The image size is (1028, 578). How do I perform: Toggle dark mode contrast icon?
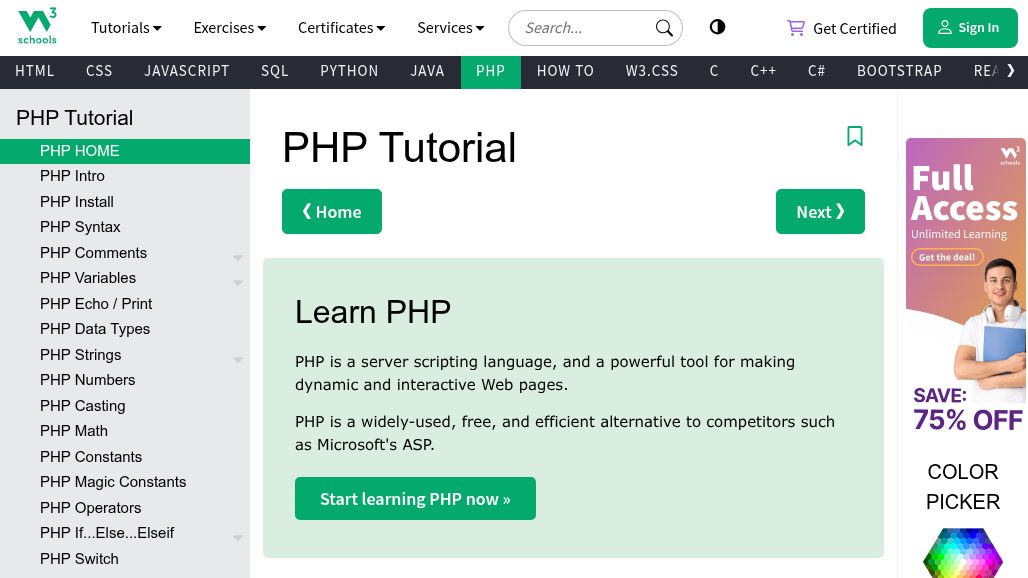point(717,27)
